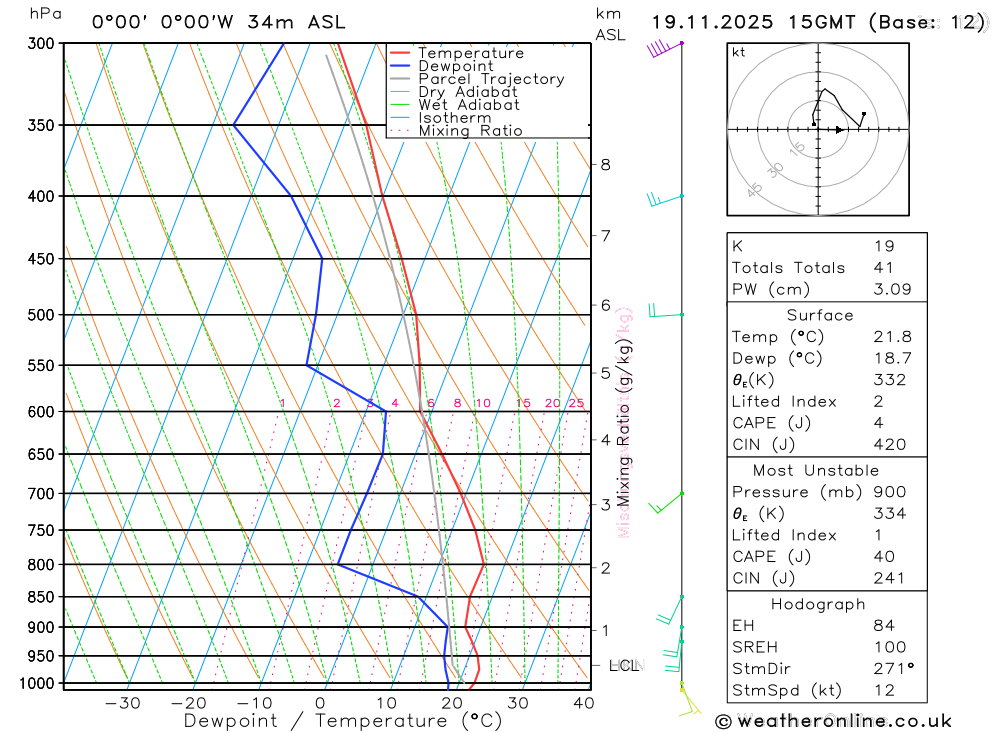Click the CAPE (J) surface value
This screenshot has height=733, width=1000.
879,423
